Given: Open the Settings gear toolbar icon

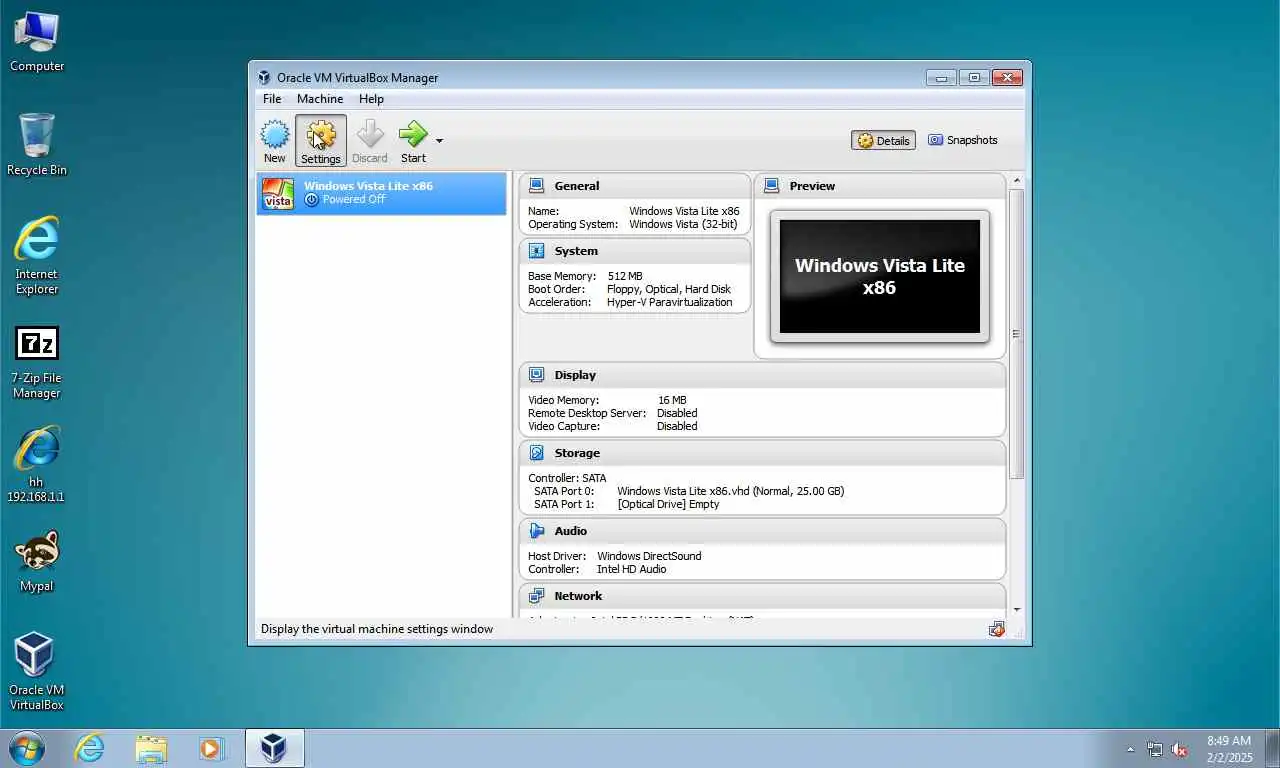Looking at the screenshot, I should tap(321, 141).
